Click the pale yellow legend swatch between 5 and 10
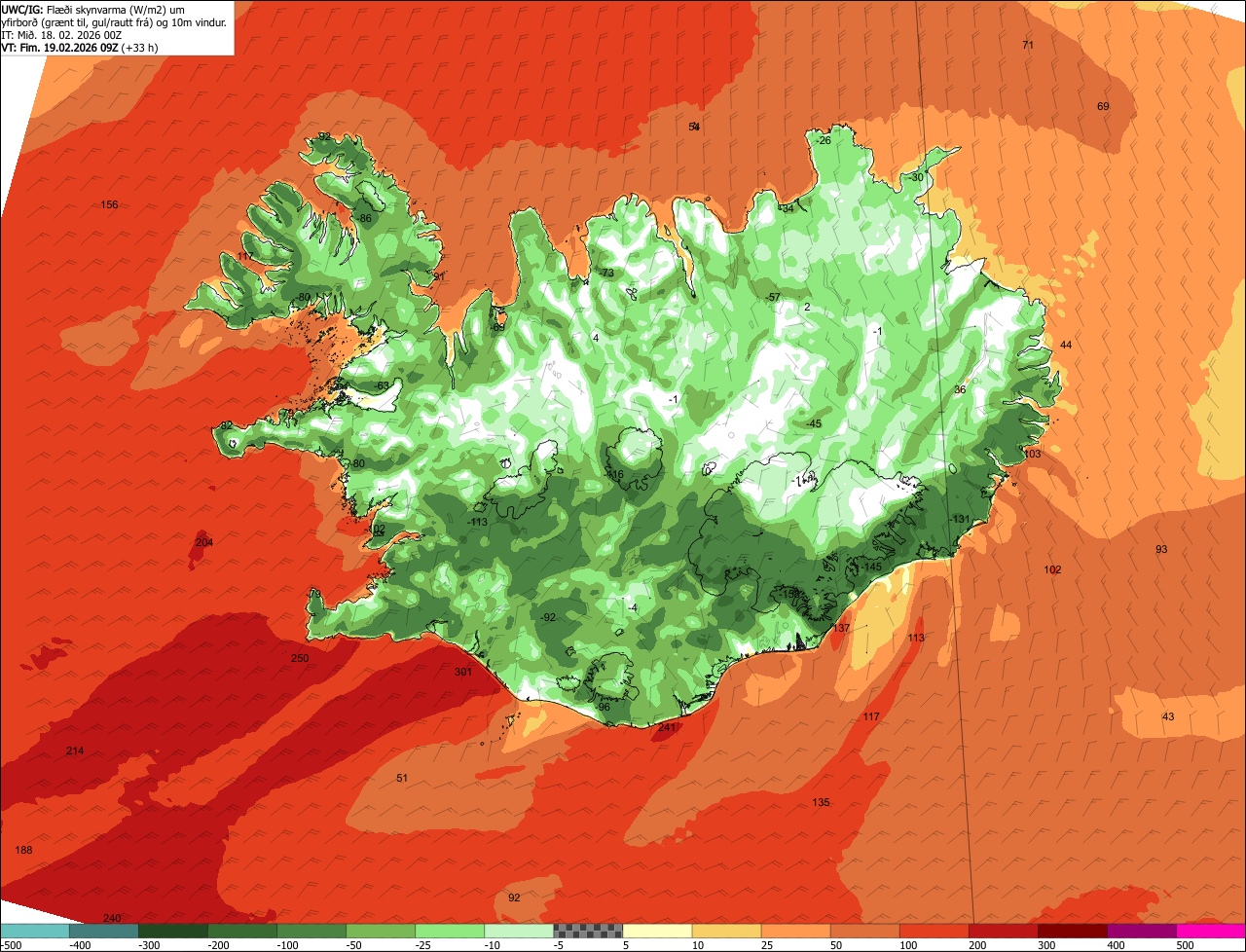 [x=657, y=931]
